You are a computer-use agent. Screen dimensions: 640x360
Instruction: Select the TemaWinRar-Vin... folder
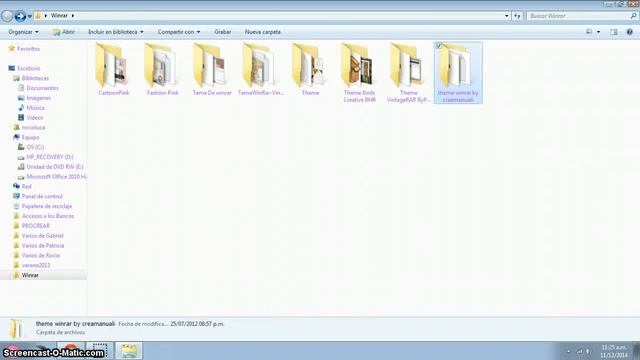coord(261,69)
